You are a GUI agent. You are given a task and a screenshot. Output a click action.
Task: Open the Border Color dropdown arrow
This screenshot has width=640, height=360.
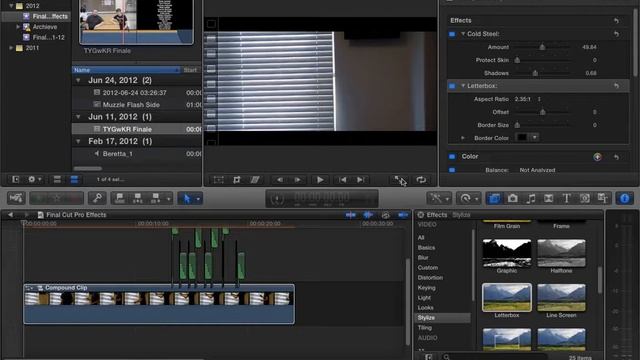point(535,138)
